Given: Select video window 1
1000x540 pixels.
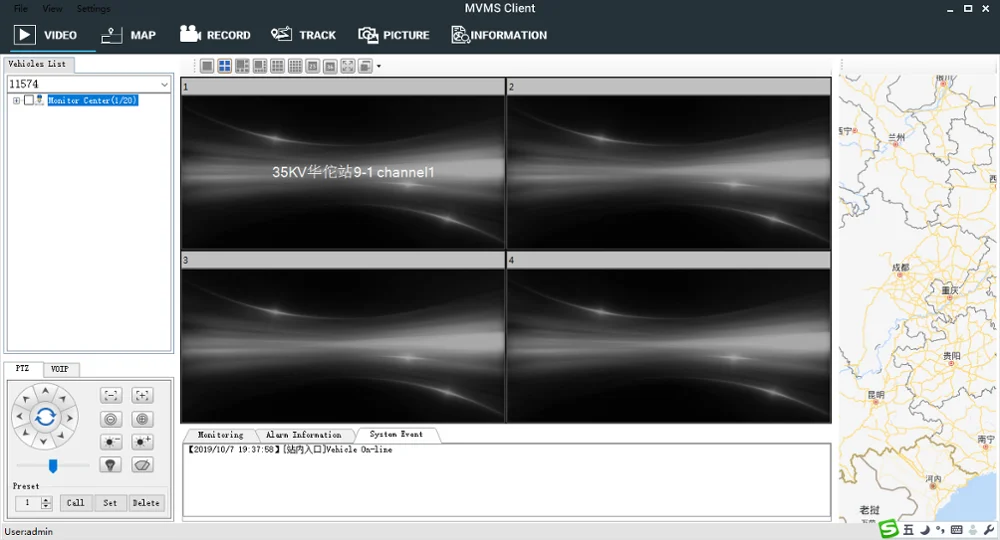Looking at the screenshot, I should pos(342,164).
